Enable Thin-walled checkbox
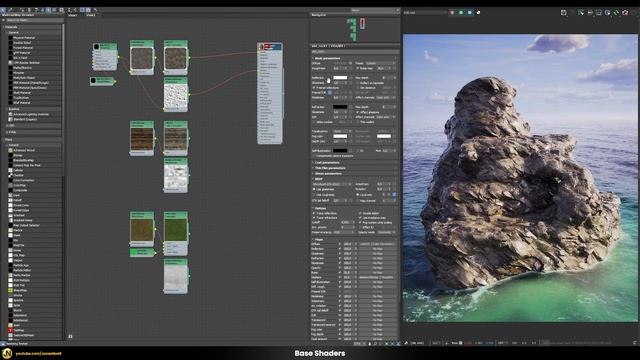The height and width of the screenshot is (360, 640). 358,122
